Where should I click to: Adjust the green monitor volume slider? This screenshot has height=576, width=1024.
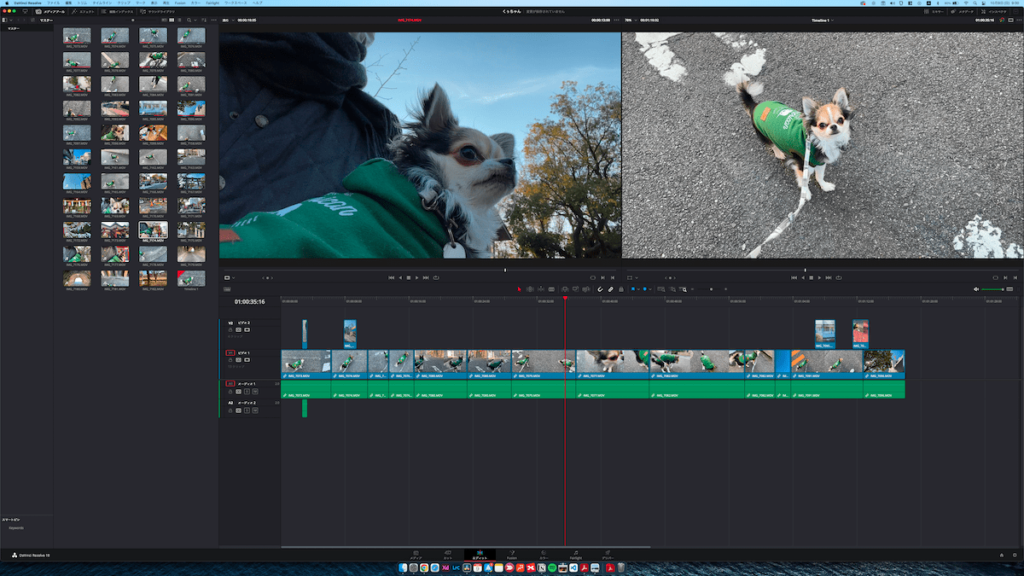[x=993, y=289]
